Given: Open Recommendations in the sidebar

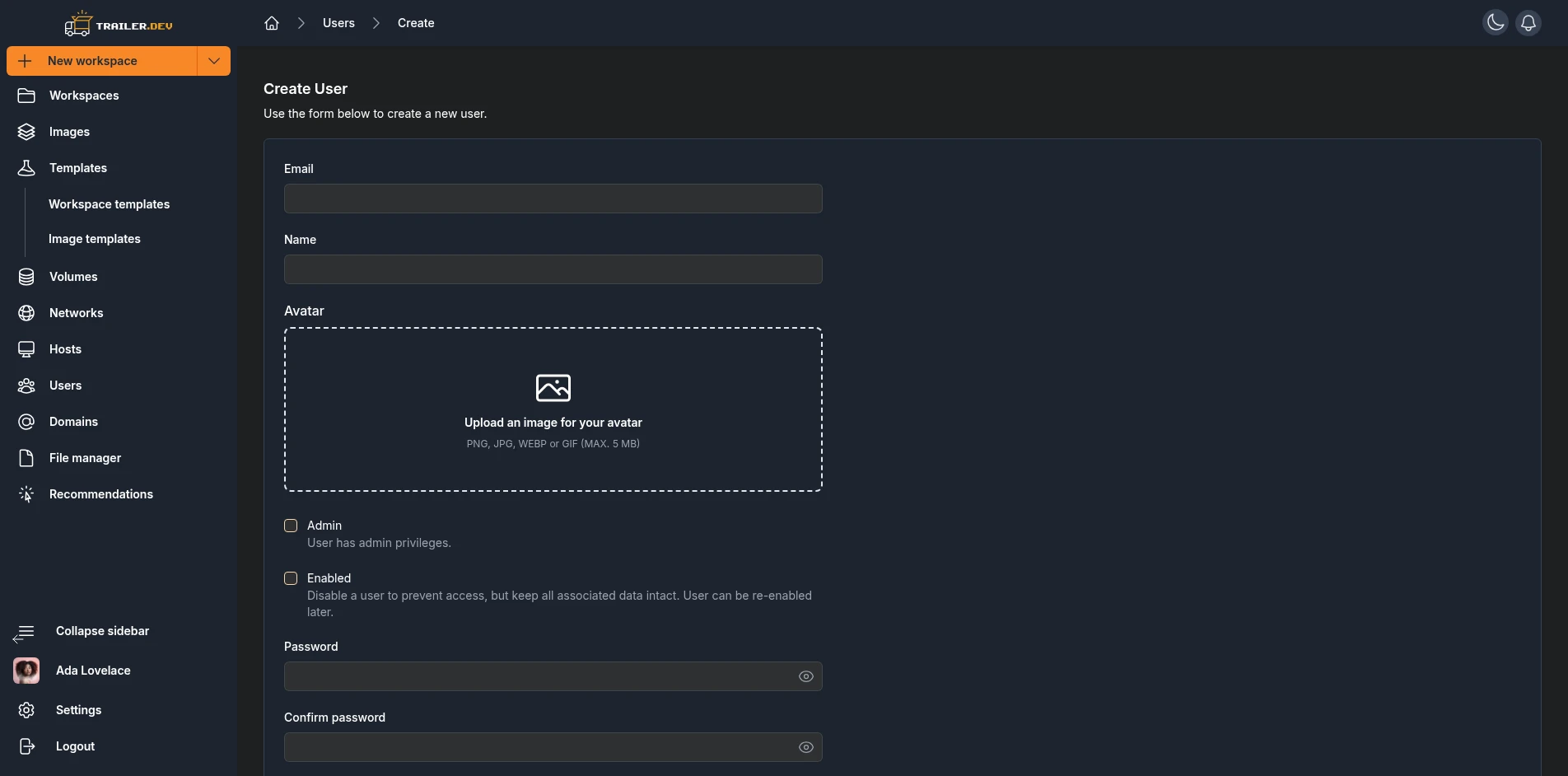Looking at the screenshot, I should click(119, 494).
